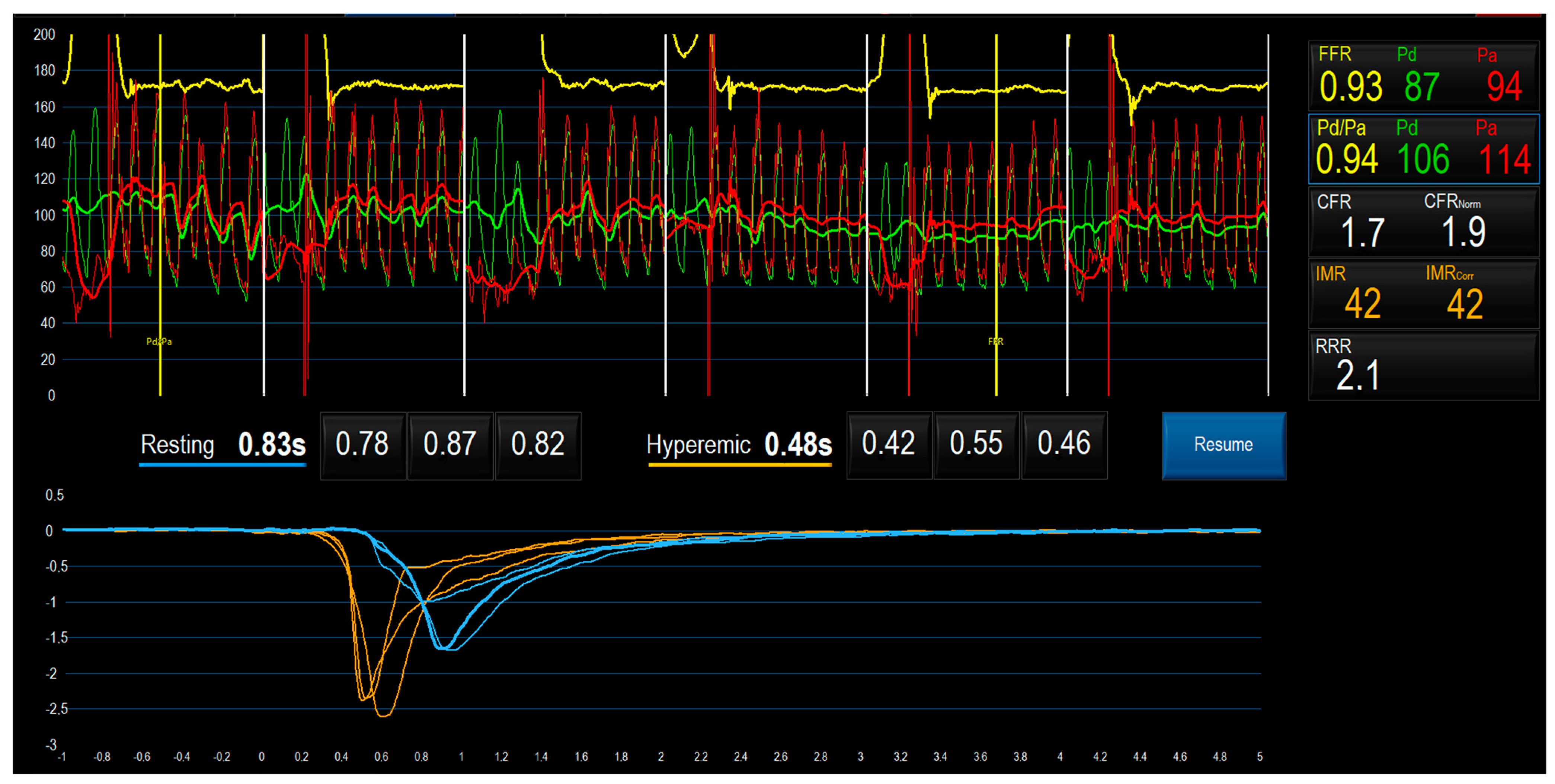
Task: Open the IMR 42 results panel
Action: pyautogui.click(x=1423, y=294)
